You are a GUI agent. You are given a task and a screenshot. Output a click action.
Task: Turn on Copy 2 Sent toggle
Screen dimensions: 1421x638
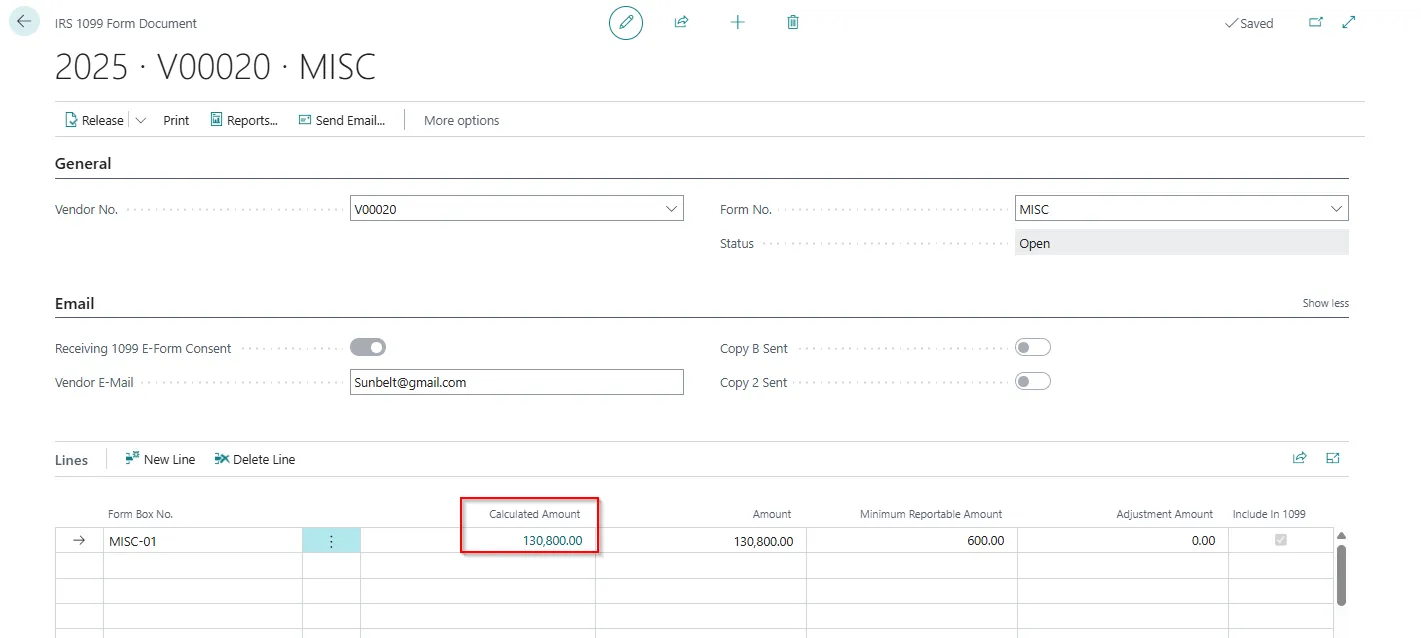click(1033, 382)
